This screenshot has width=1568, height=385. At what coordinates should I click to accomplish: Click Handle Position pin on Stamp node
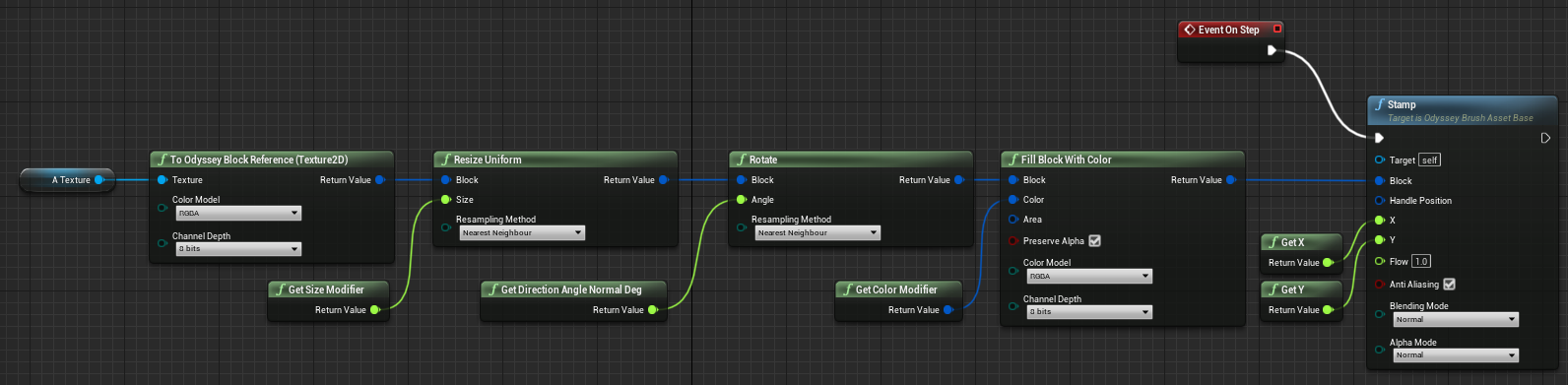tap(1380, 201)
